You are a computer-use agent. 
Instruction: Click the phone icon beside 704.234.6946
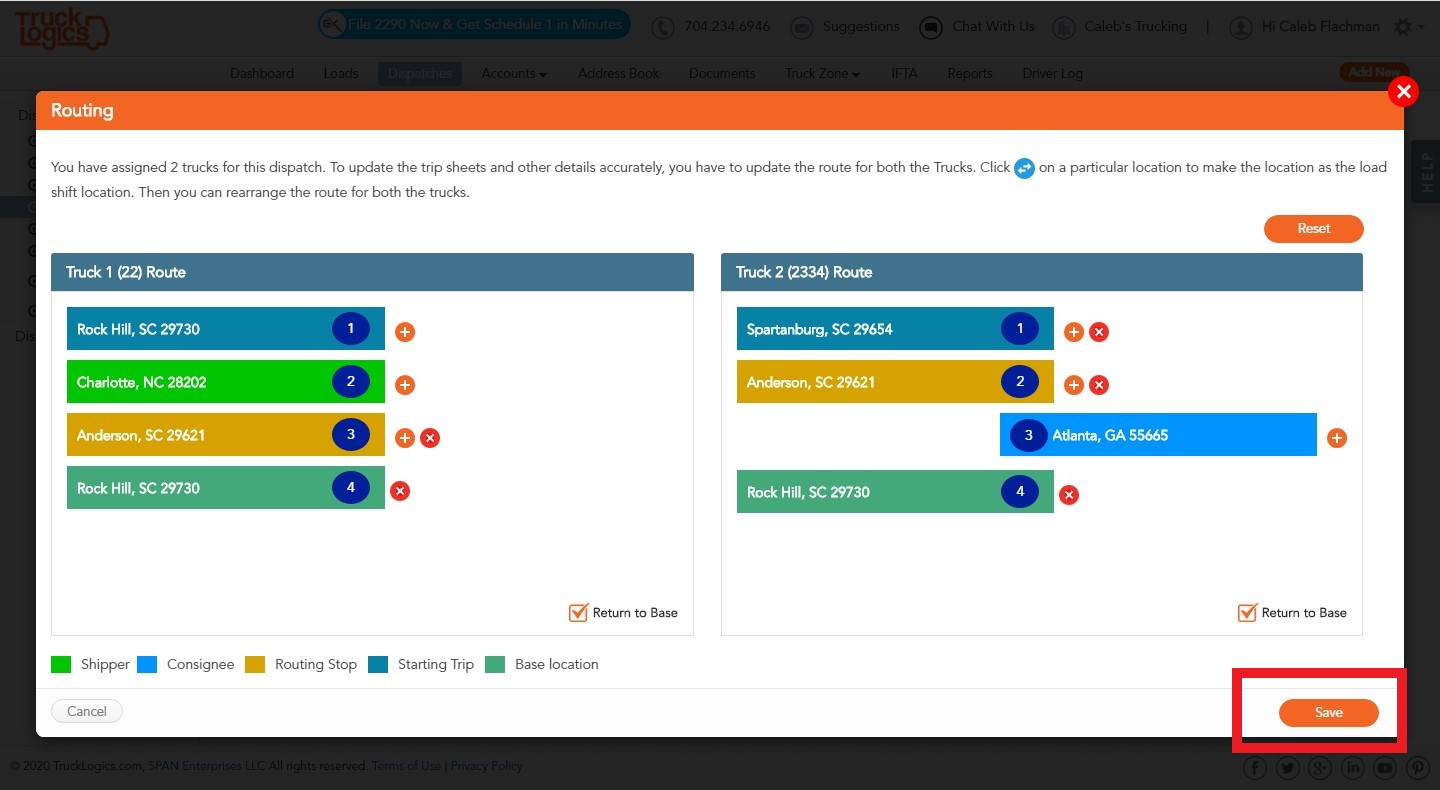tap(663, 28)
